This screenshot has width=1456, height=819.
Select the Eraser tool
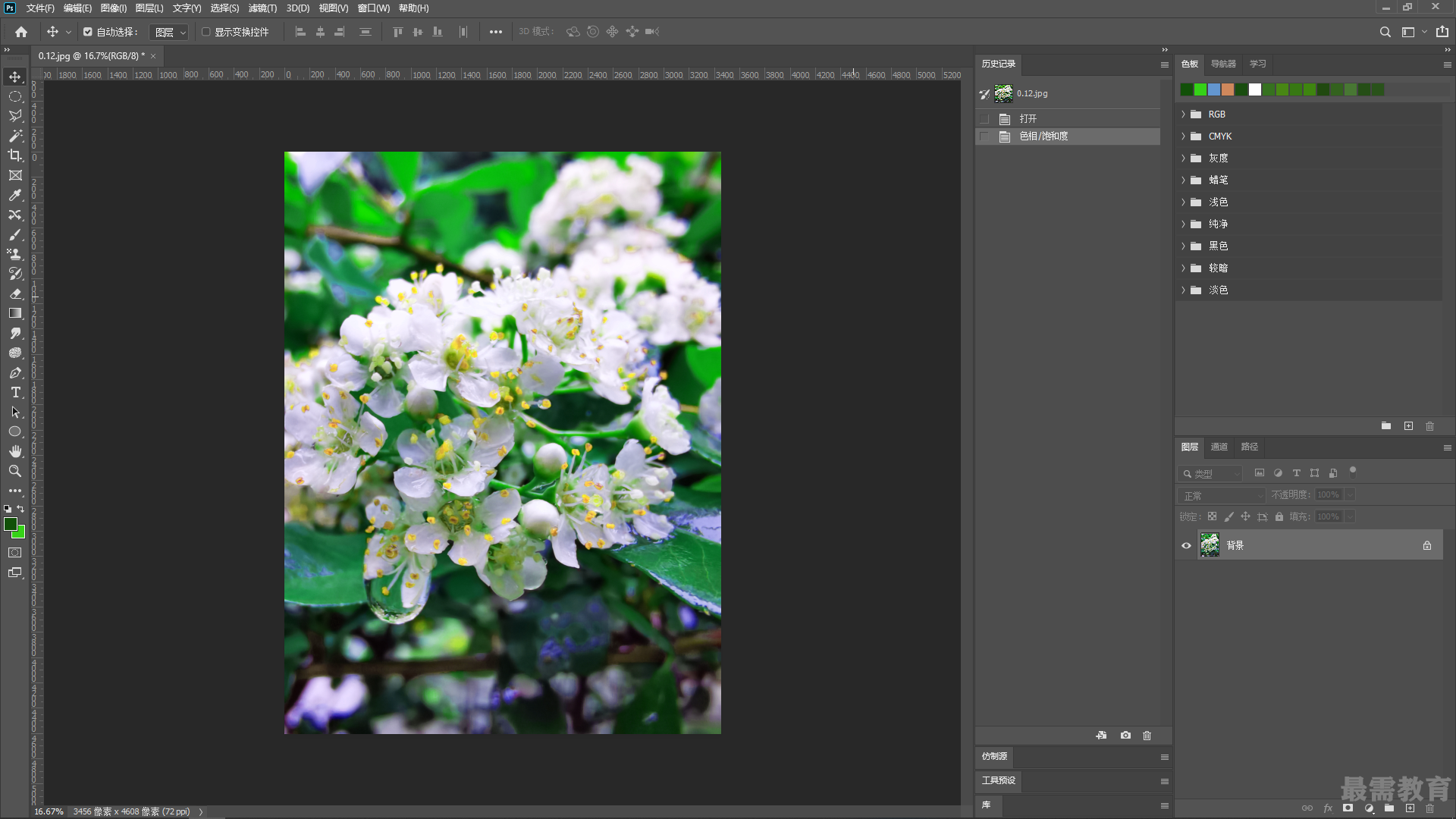click(15, 293)
